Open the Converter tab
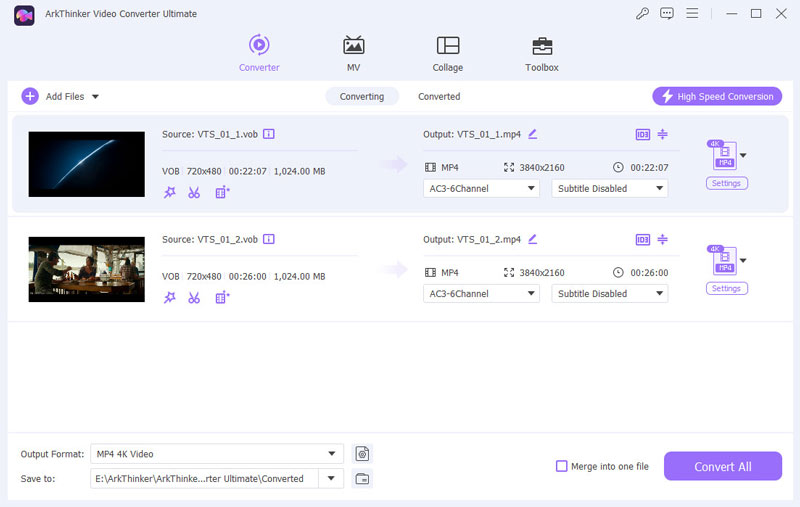Viewport: 800px width, 507px height. tap(259, 53)
